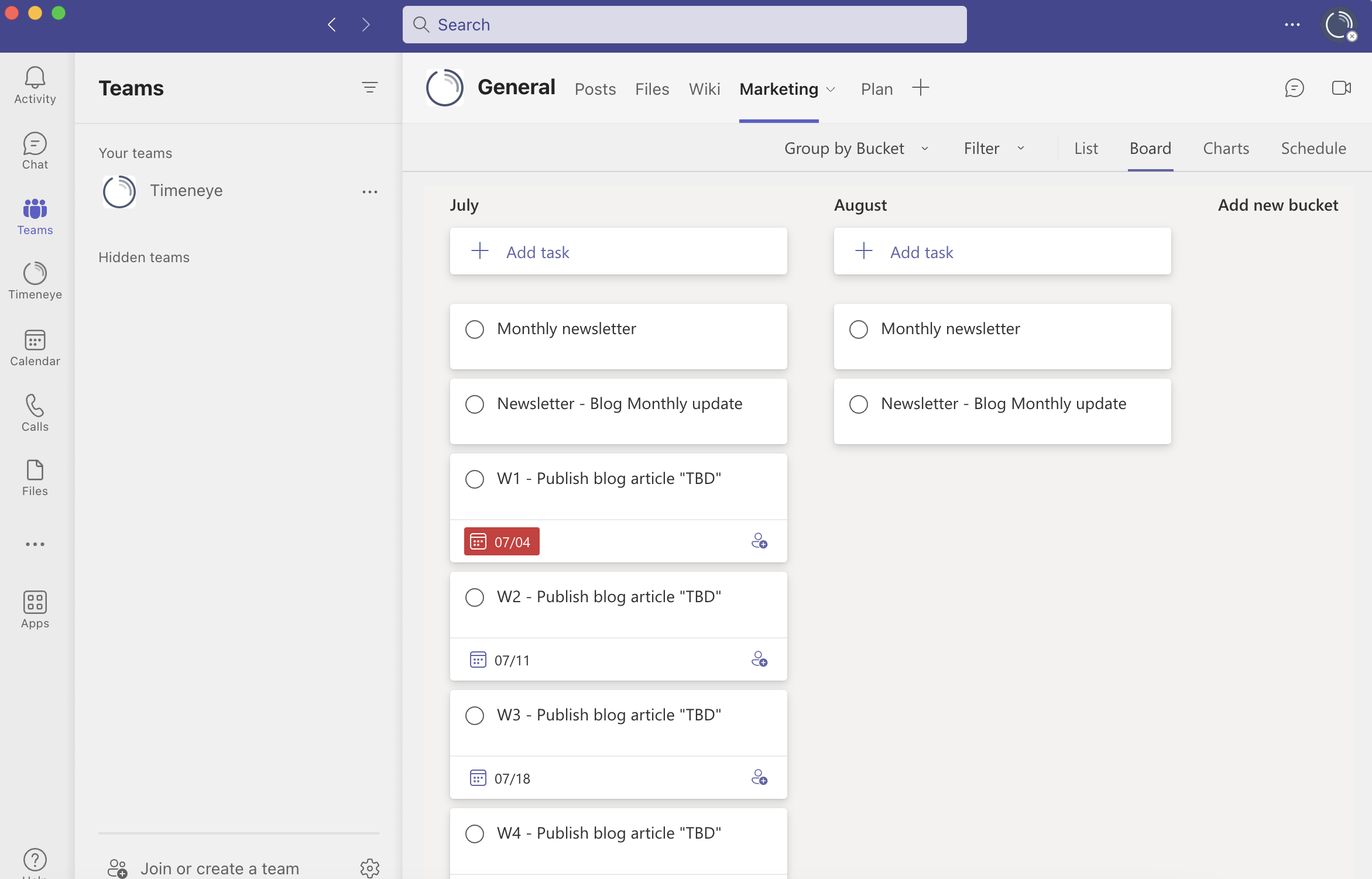Switch to the Files tab
This screenshot has height=879, width=1372.
tap(652, 89)
